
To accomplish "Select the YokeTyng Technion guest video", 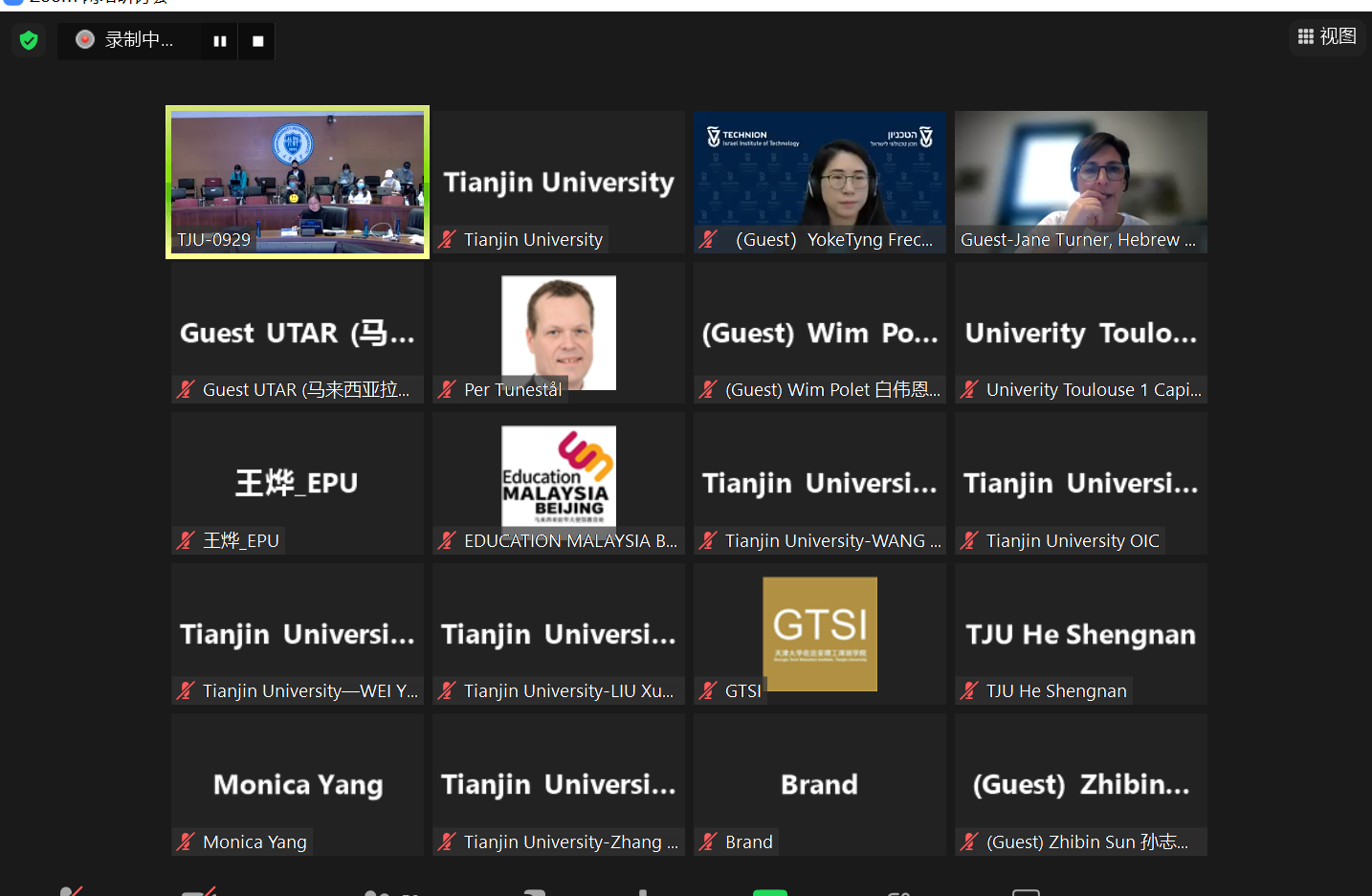I will click(x=820, y=182).
